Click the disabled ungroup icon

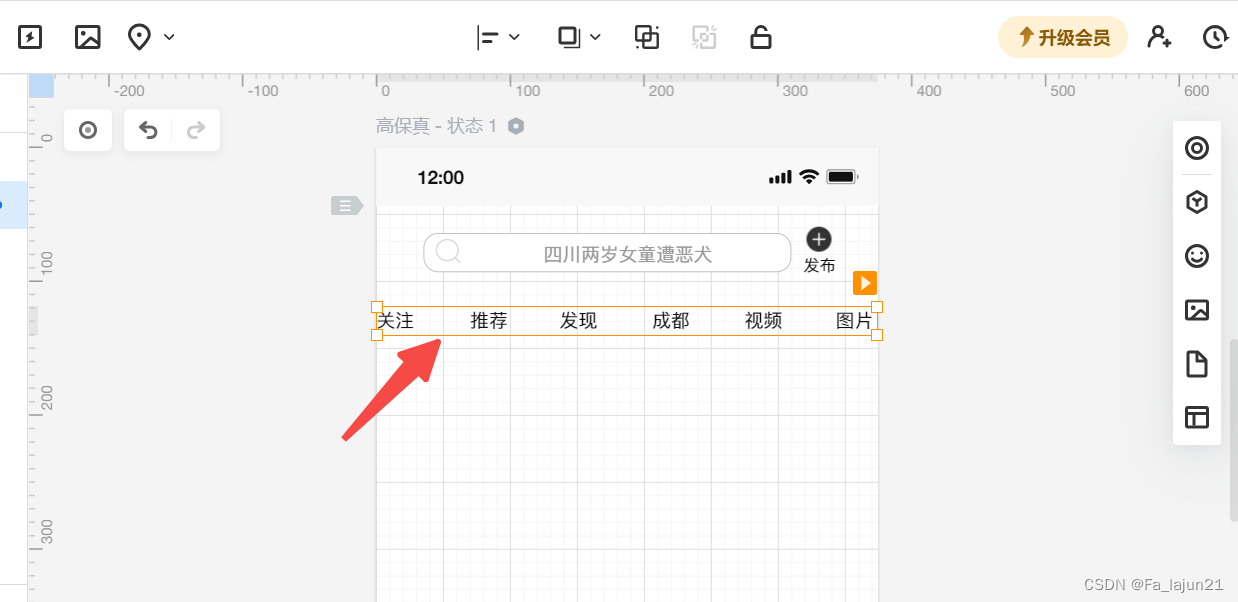pos(704,38)
